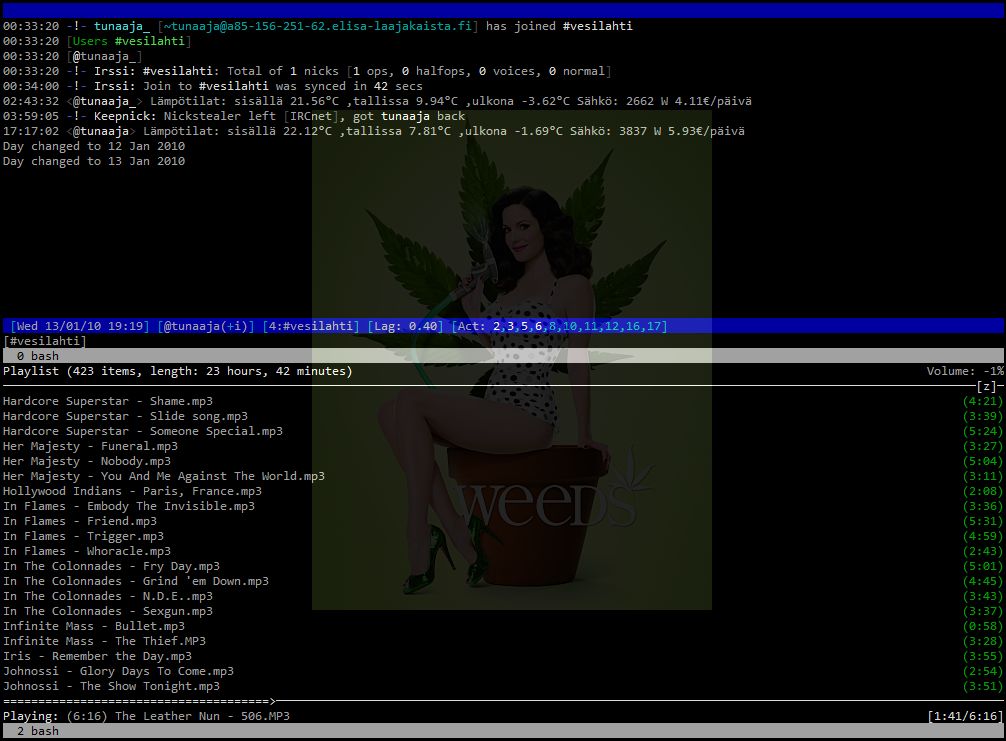Screen dimensions: 1006x741
Task: Select 'Her Majesty - Nobody.mp3' track
Action: pos(87,461)
